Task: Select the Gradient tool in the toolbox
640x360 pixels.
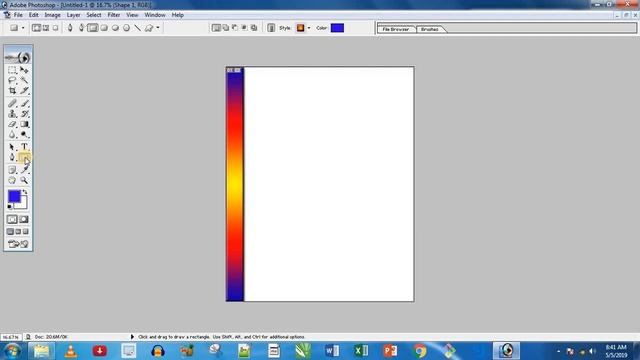Action: tap(24, 124)
